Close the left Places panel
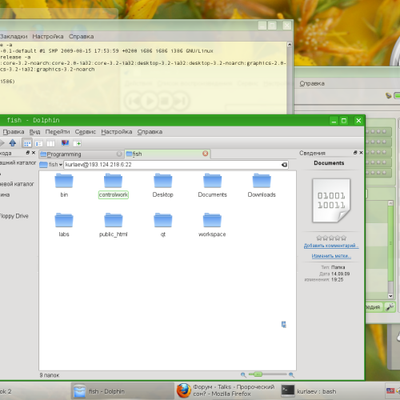Viewport: 400px width, 400px height. pos(33,153)
